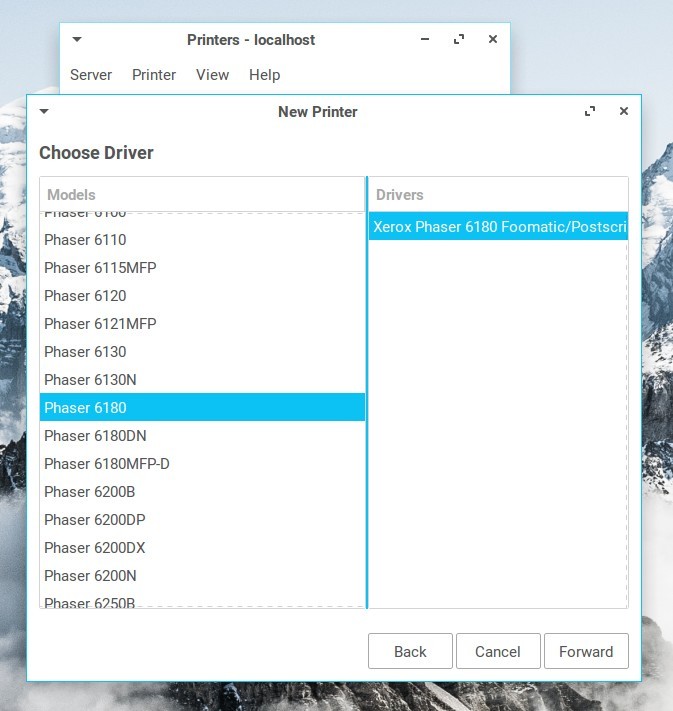Choose Phaser 6130N from models list
Viewport: 673px width, 711px height.
pyautogui.click(x=90, y=380)
